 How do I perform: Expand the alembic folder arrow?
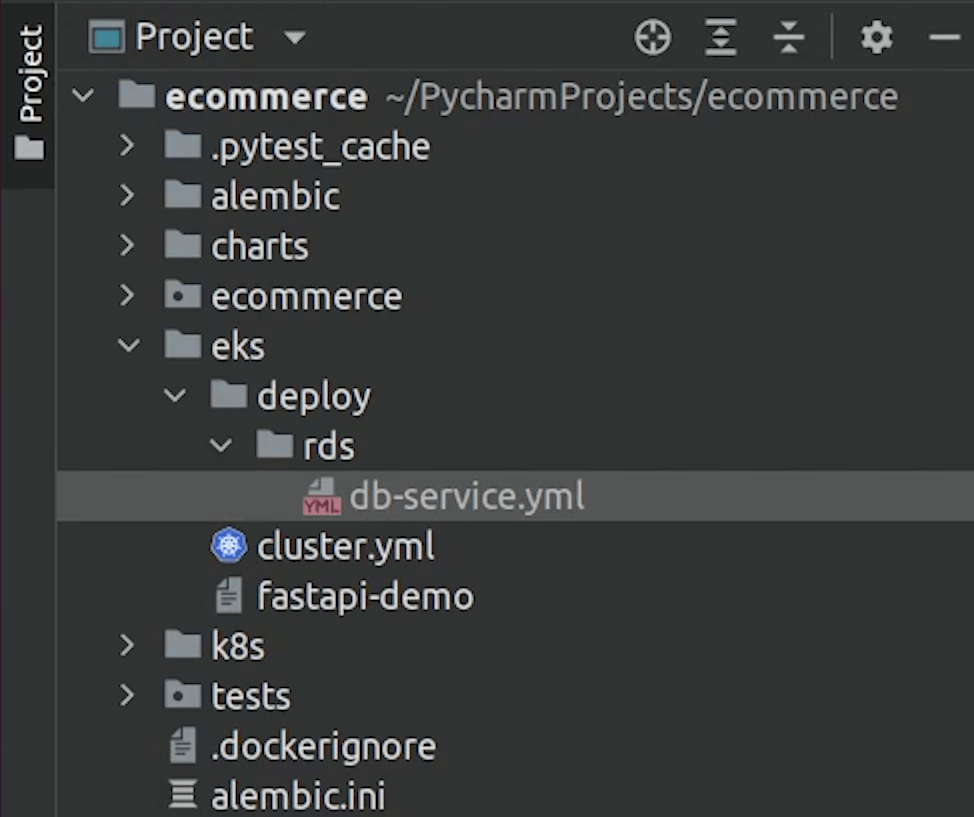click(127, 196)
